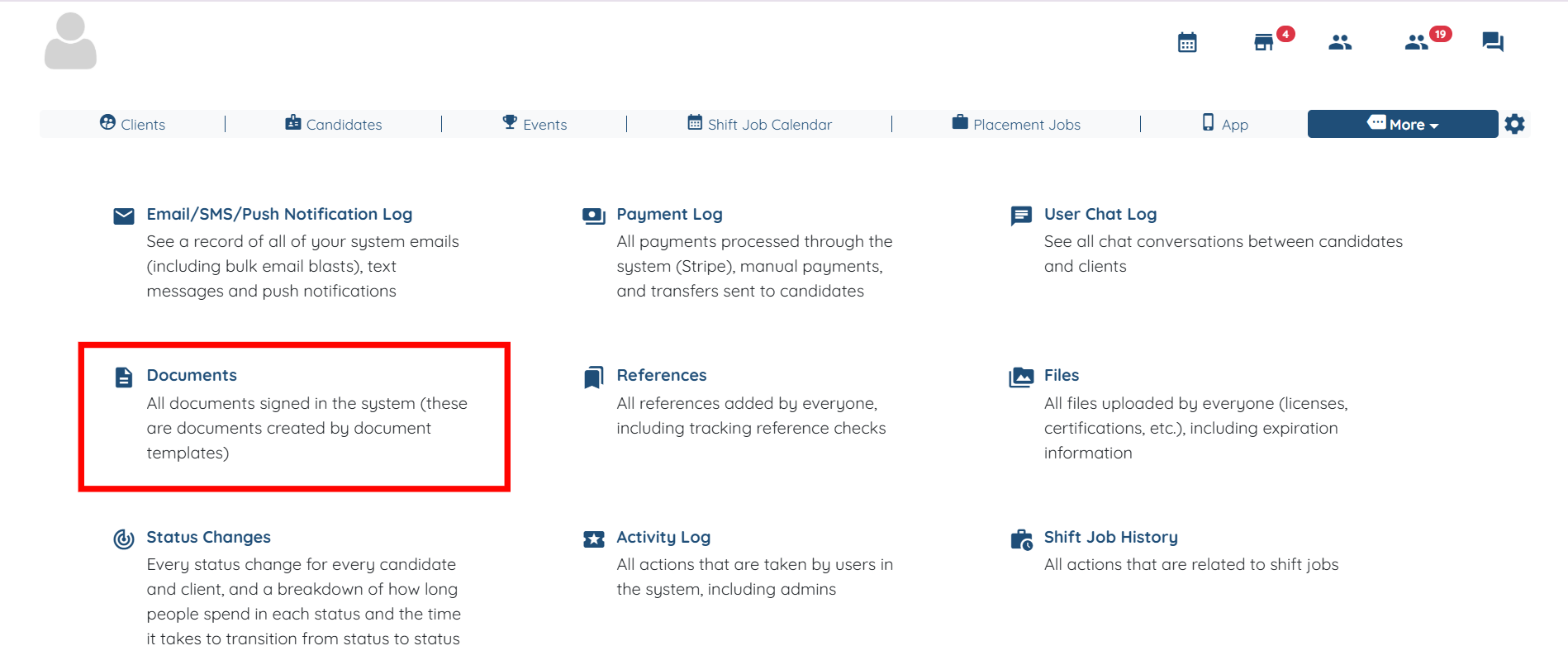
Task: Open the Shift Job History title link
Action: click(1111, 537)
